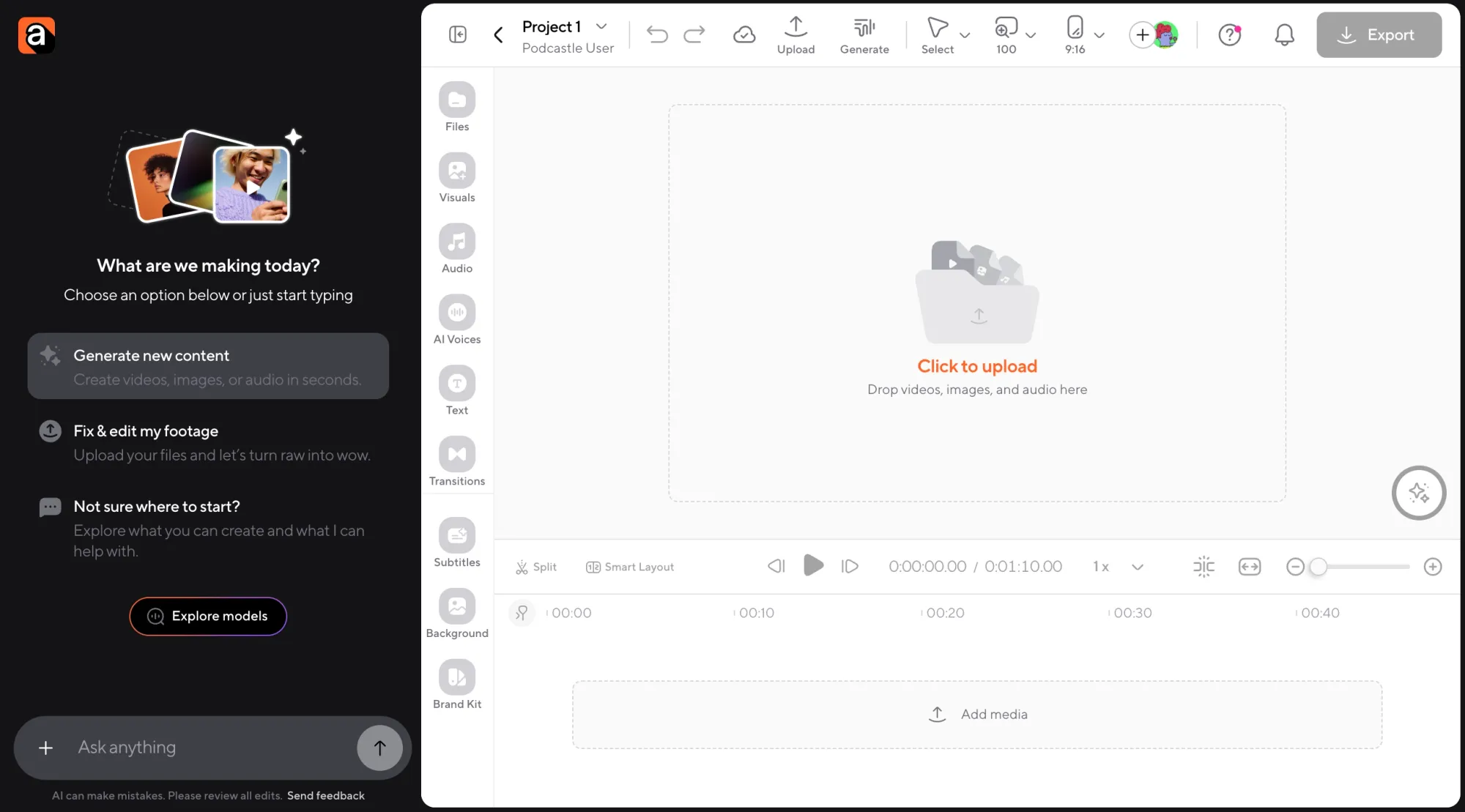Click the notifications bell icon
This screenshot has width=1465, height=812.
pos(1284,34)
